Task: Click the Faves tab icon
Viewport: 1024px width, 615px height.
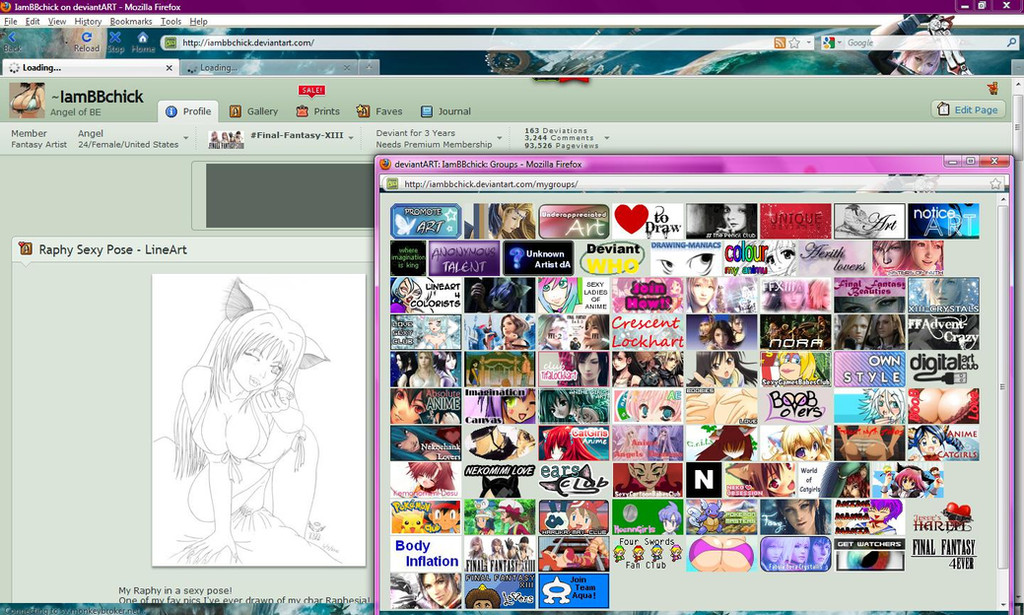Action: pos(363,112)
